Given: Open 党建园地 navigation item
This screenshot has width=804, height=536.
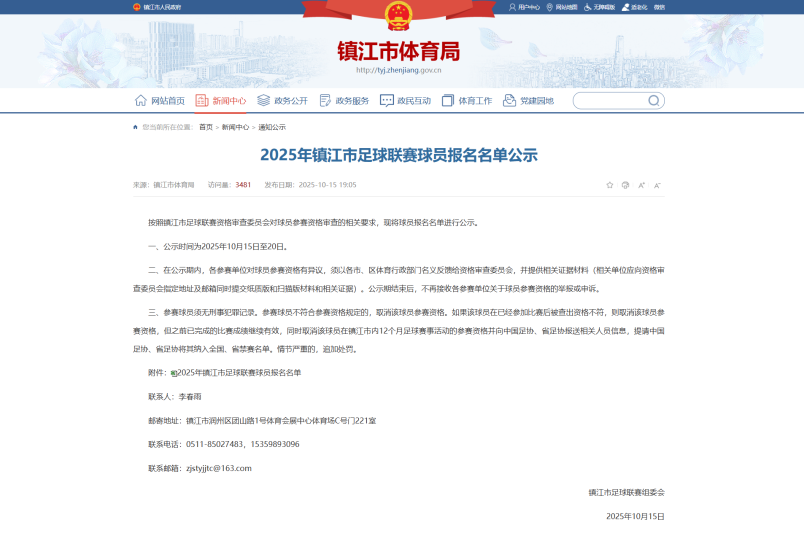Looking at the screenshot, I should [x=529, y=101].
